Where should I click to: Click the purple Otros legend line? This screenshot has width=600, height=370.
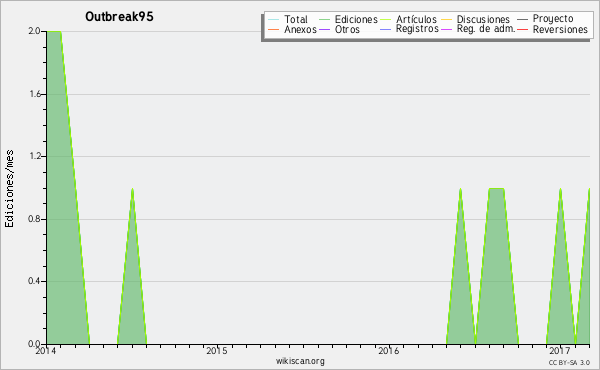pos(324,29)
